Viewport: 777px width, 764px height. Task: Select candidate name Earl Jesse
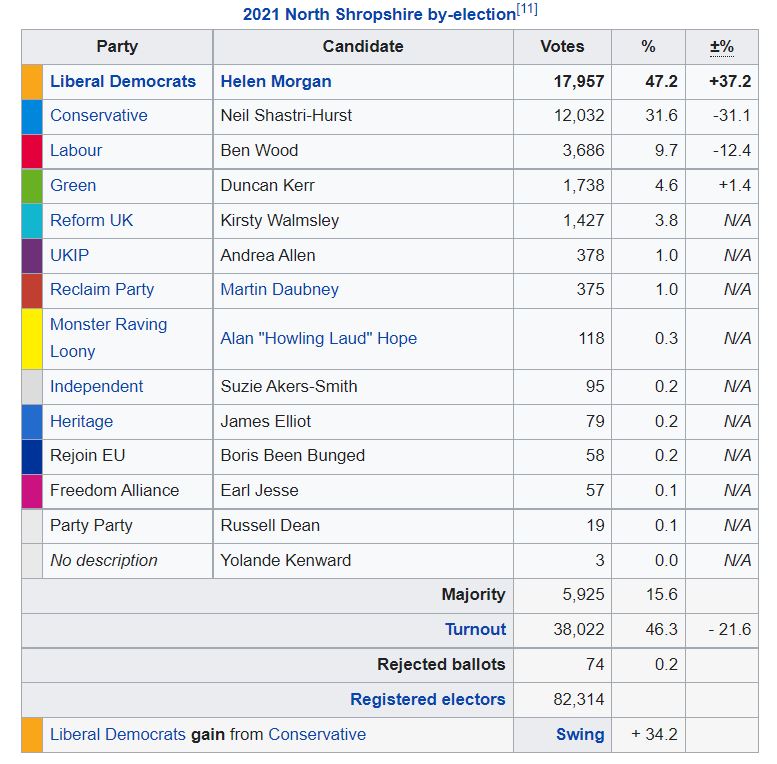point(259,491)
